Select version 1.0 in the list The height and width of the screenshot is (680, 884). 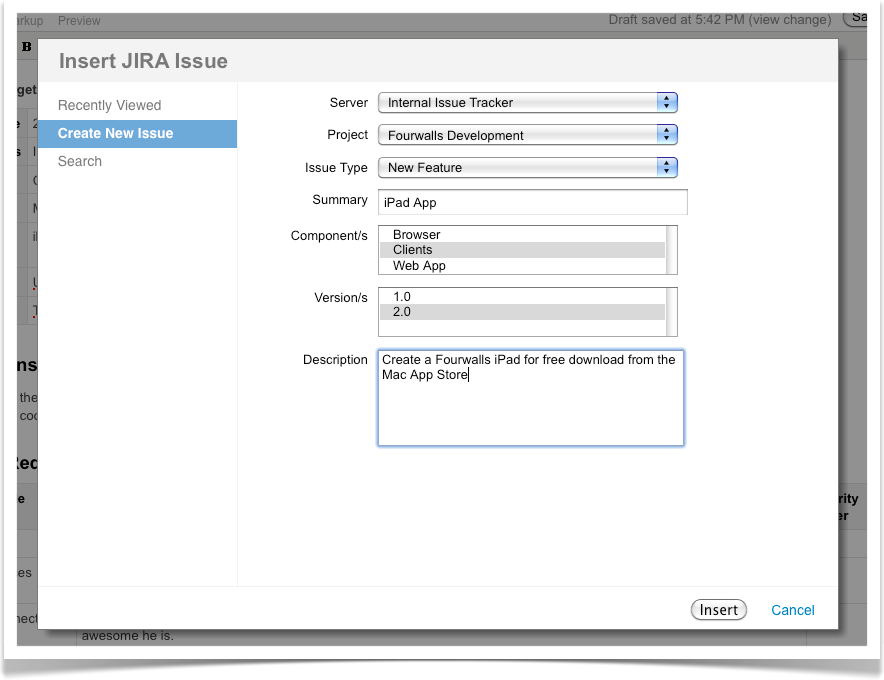coord(523,297)
